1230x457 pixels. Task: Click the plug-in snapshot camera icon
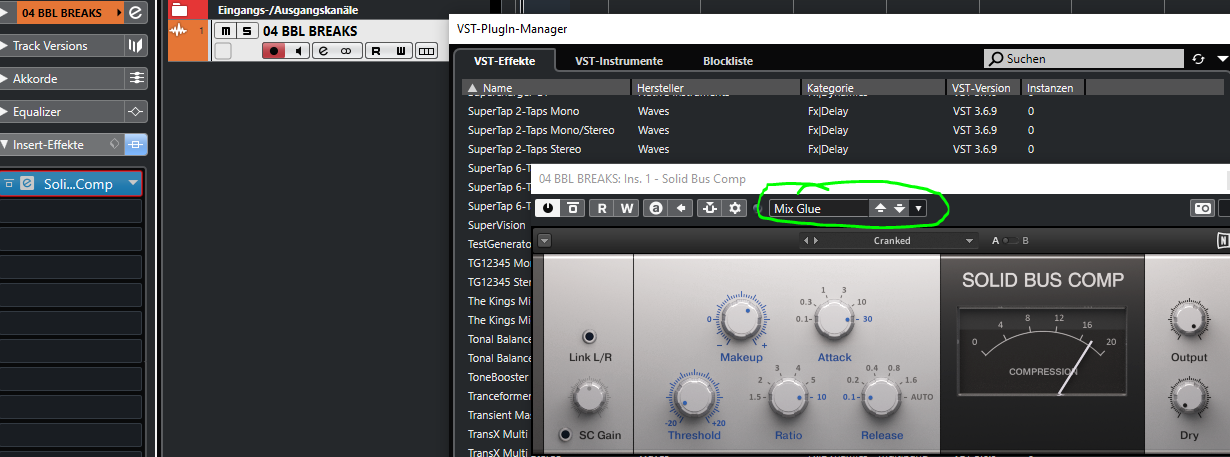click(1202, 208)
